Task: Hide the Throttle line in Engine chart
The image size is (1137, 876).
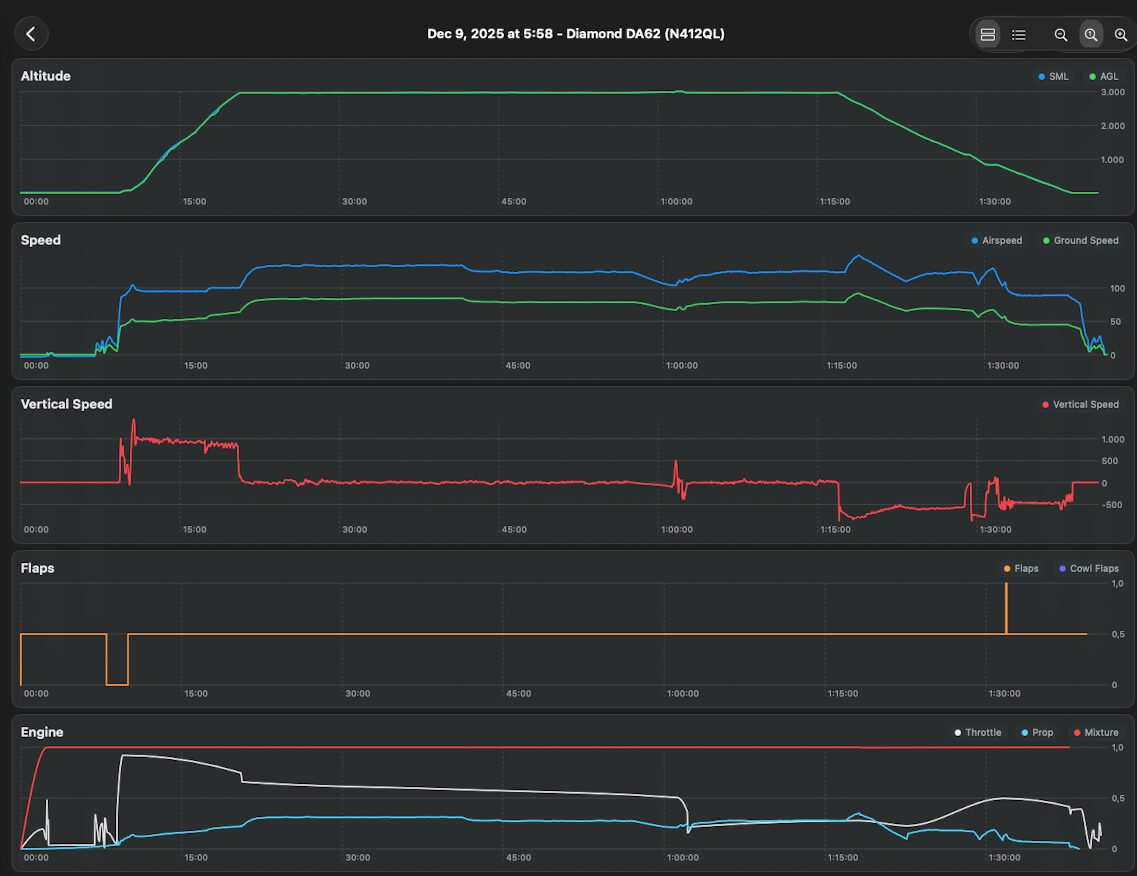Action: tap(977, 733)
